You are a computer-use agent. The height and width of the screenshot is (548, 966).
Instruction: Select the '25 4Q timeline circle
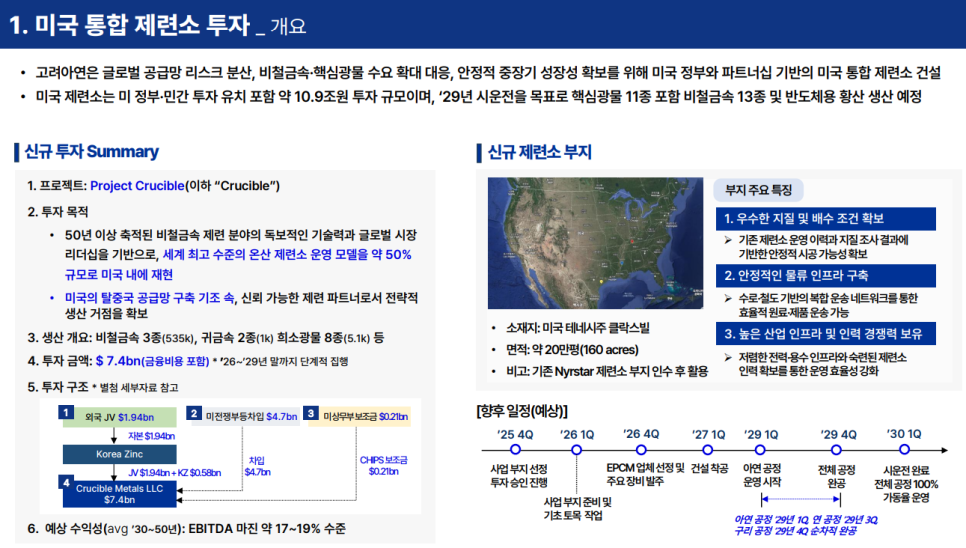515,451
